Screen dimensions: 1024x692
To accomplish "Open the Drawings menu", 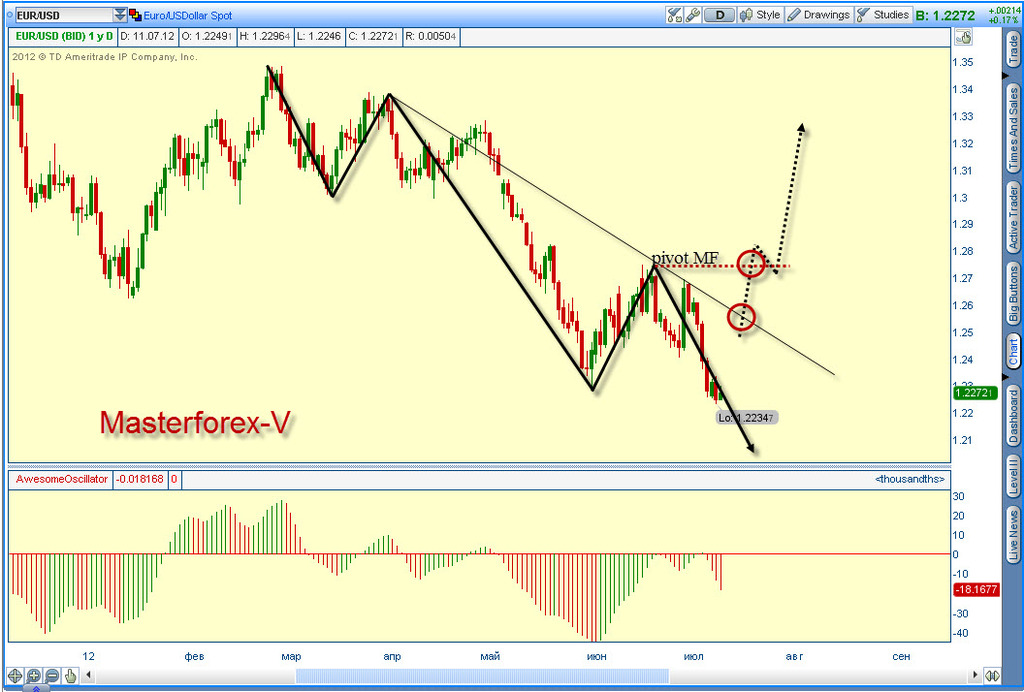I will 819,15.
